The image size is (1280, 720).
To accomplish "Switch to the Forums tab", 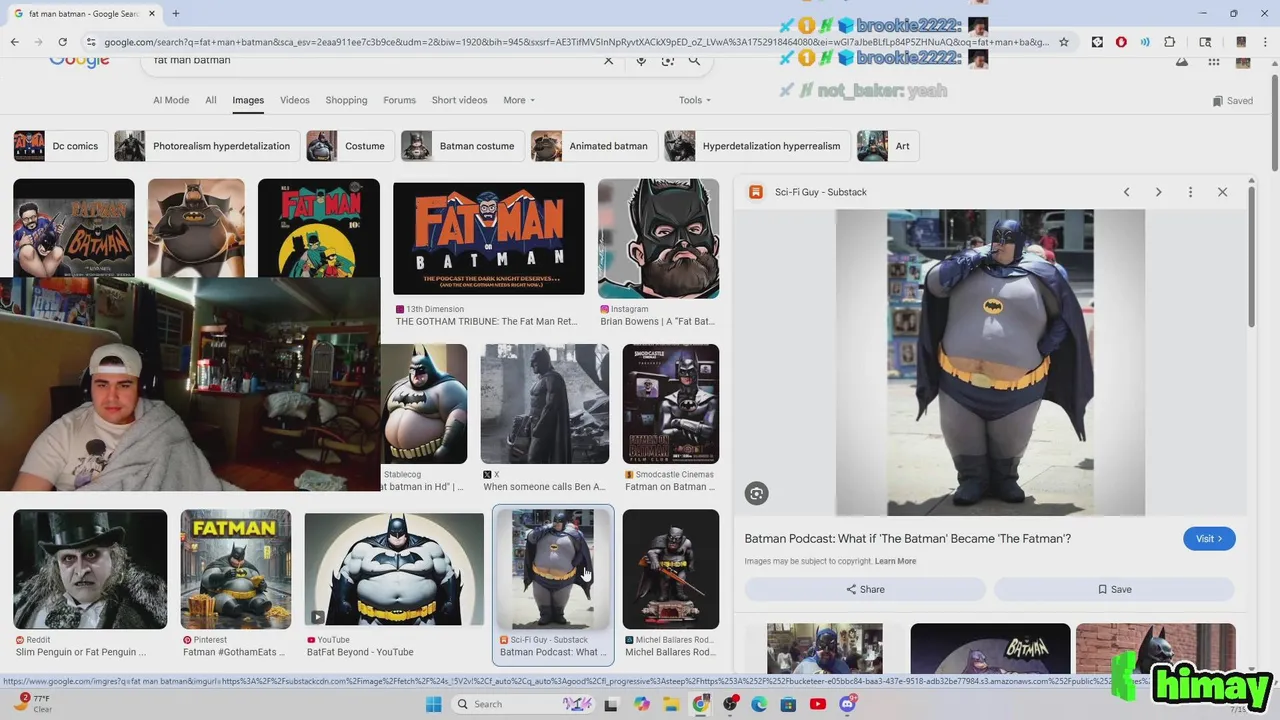I will click(x=399, y=100).
